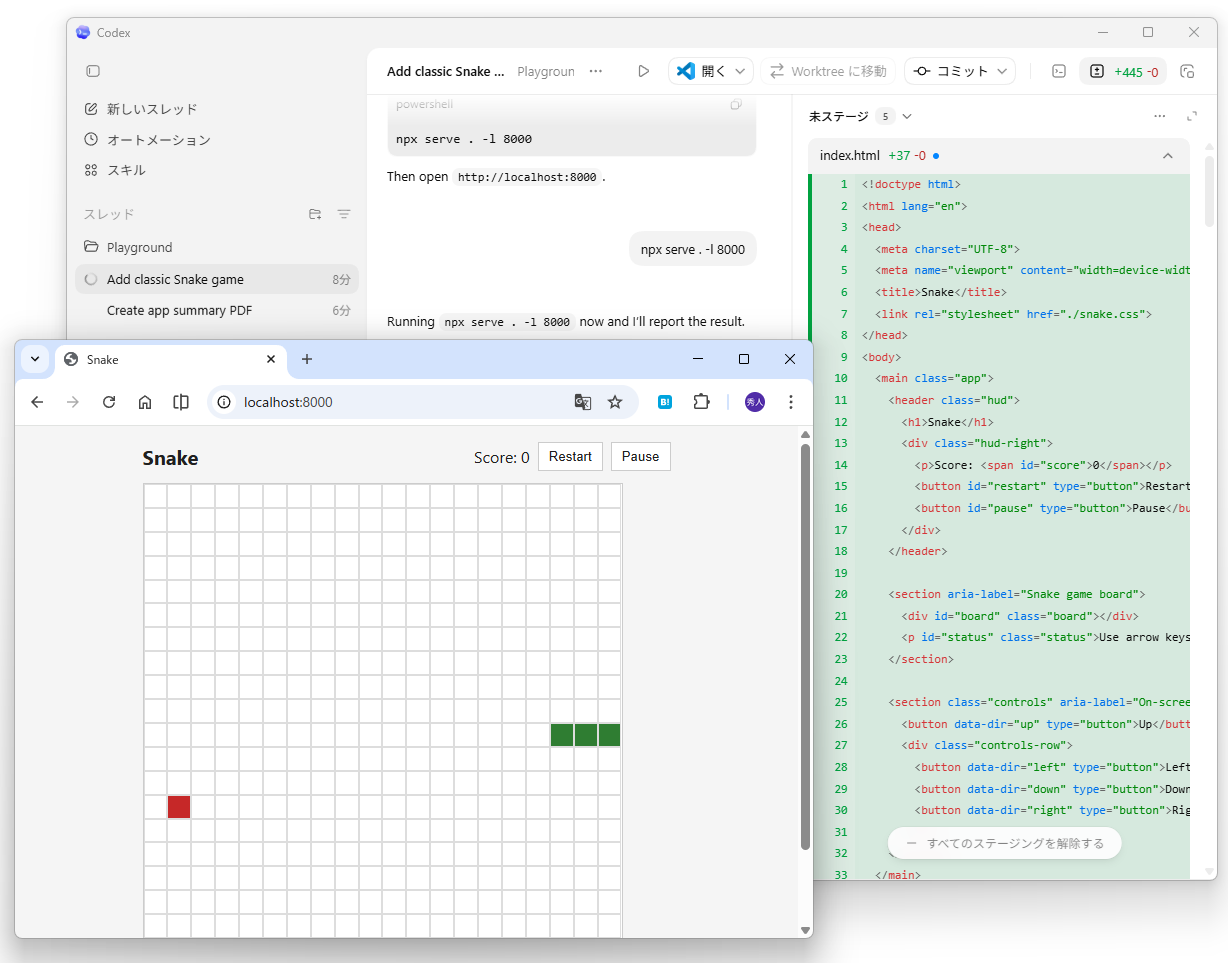The height and width of the screenshot is (963, 1228).
Task: Select the Snake browser tab
Action: coord(171,359)
